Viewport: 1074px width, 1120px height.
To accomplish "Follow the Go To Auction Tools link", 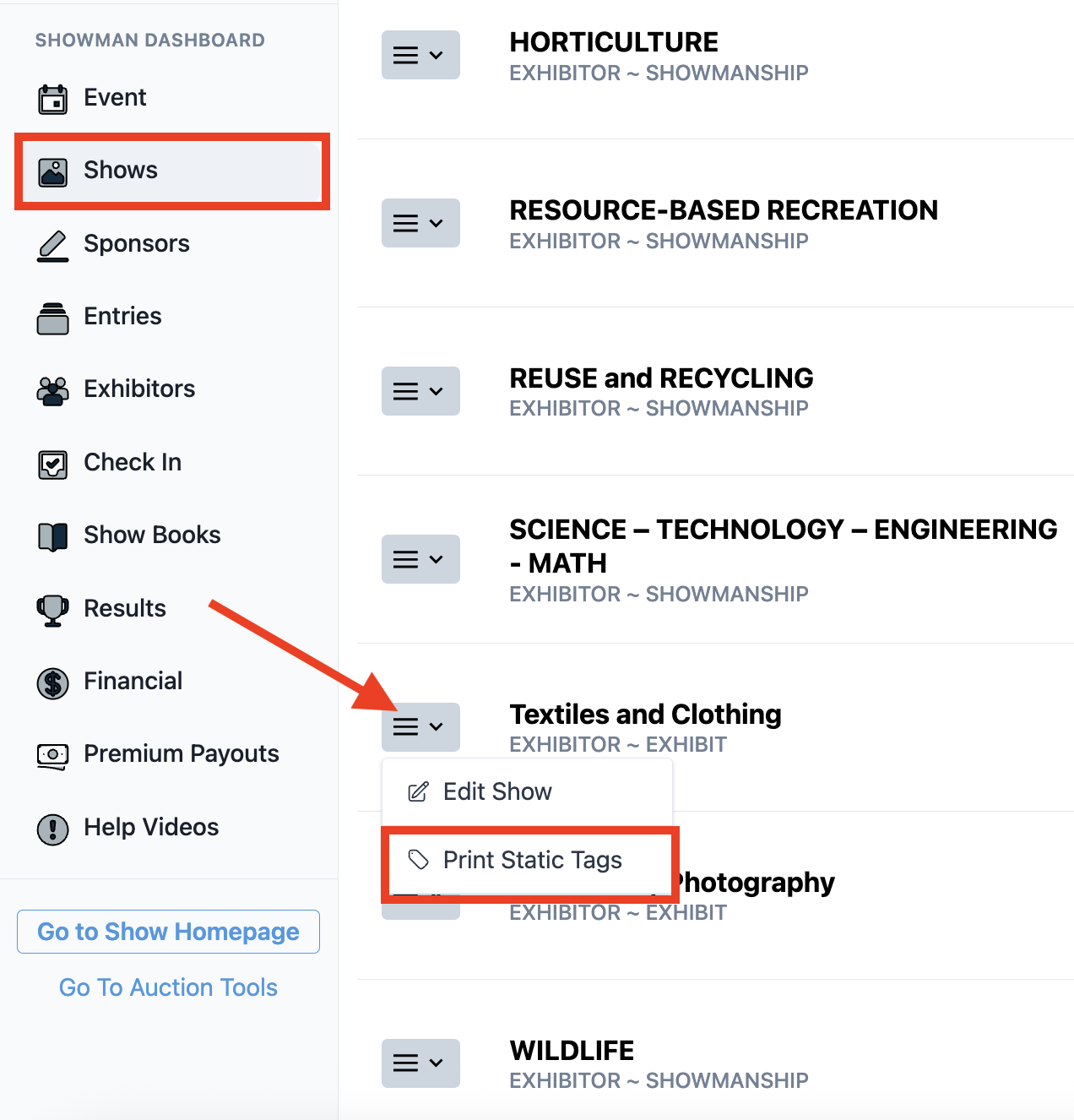I will pos(168,987).
